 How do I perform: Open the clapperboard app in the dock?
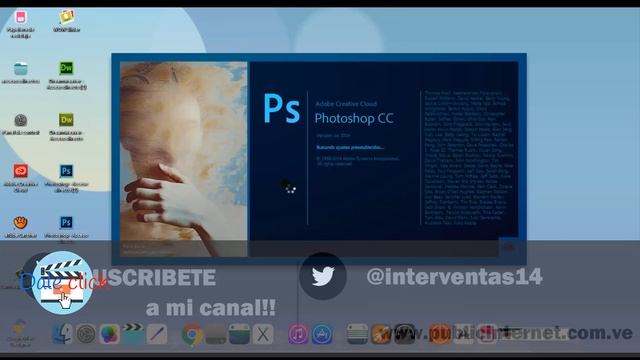[133, 334]
